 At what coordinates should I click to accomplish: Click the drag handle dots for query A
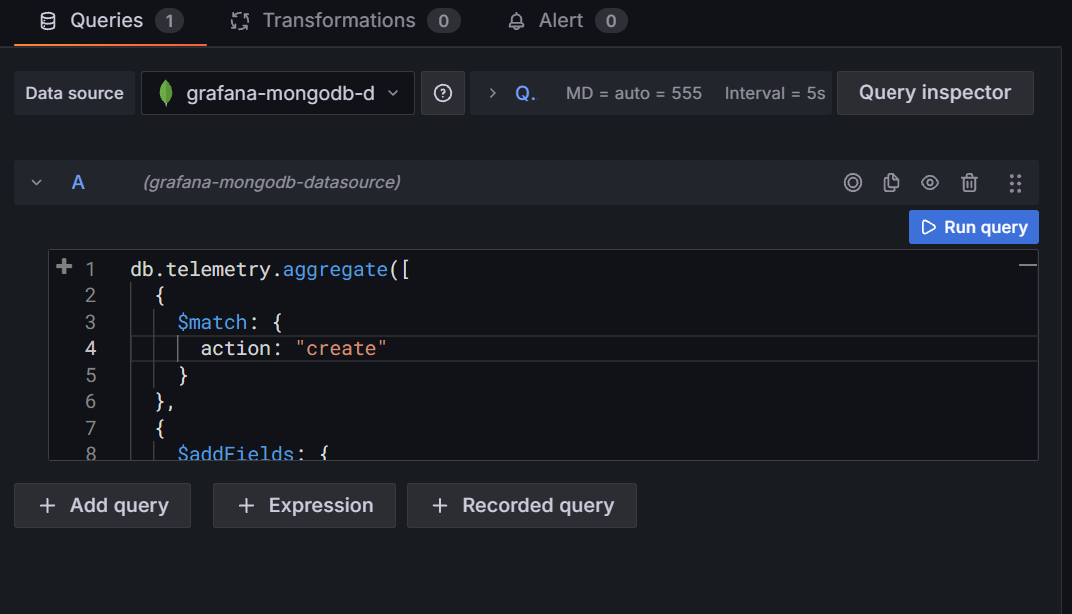(1015, 183)
